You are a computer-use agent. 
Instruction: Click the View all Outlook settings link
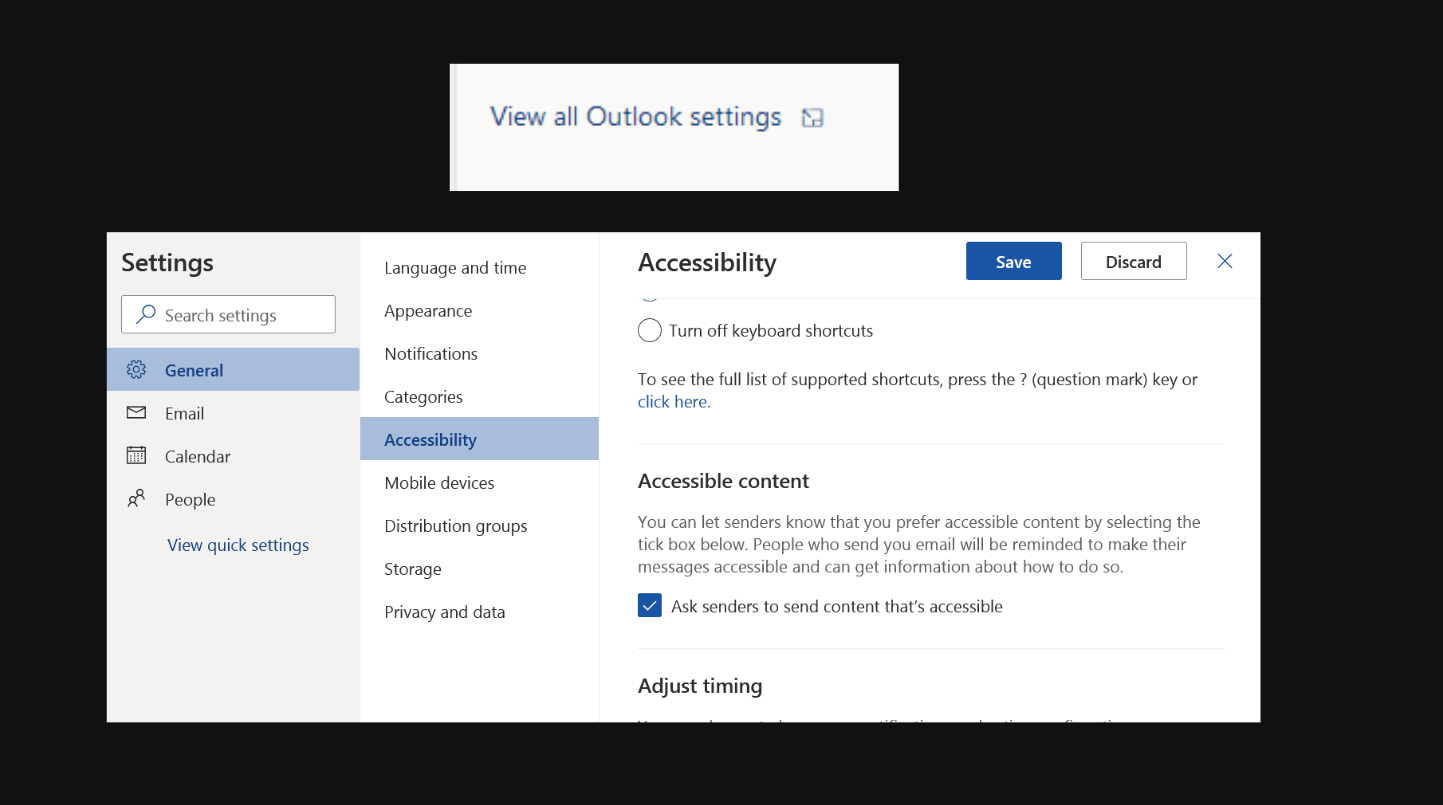[635, 117]
